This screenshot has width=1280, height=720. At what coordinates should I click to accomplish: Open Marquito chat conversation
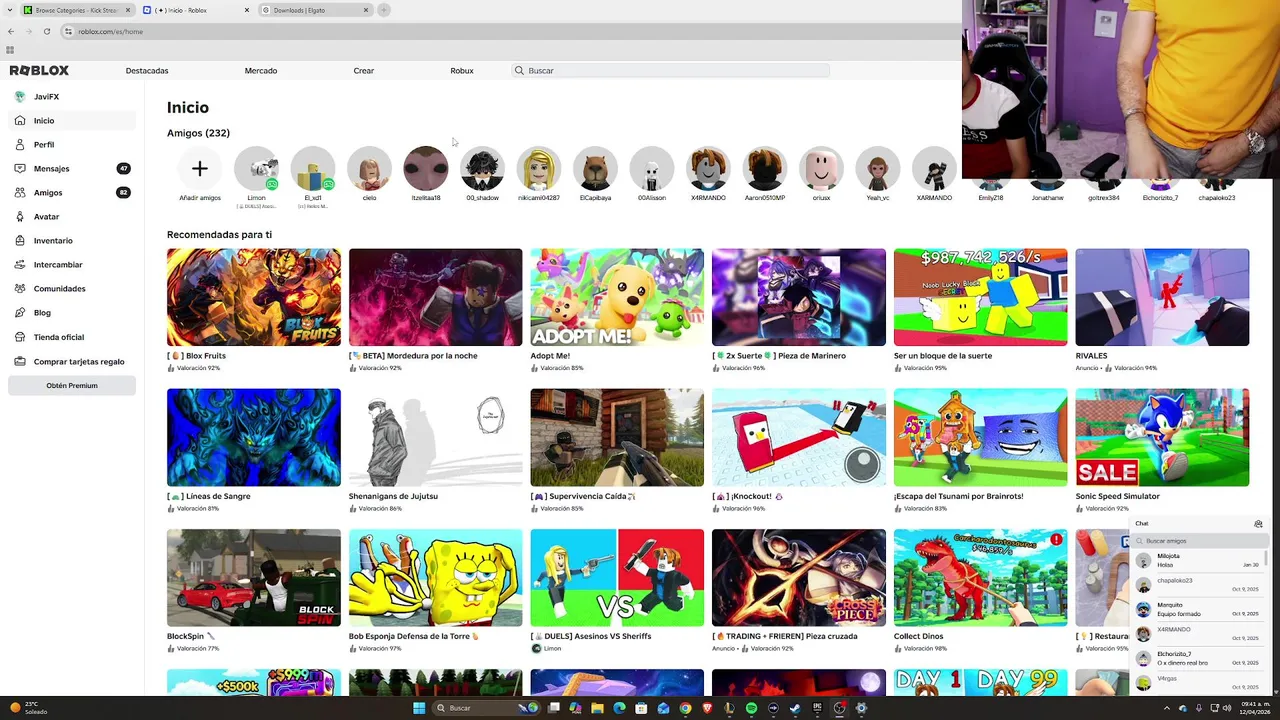click(1198, 609)
